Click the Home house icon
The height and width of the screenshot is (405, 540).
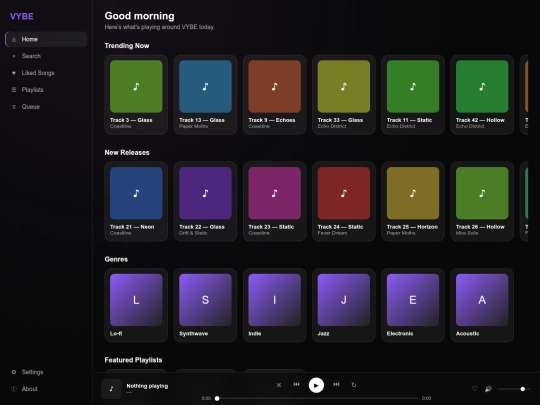14,40
